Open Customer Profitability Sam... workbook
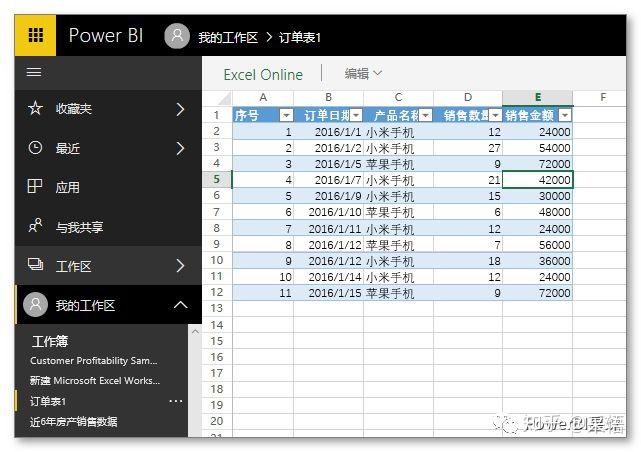 (94, 360)
